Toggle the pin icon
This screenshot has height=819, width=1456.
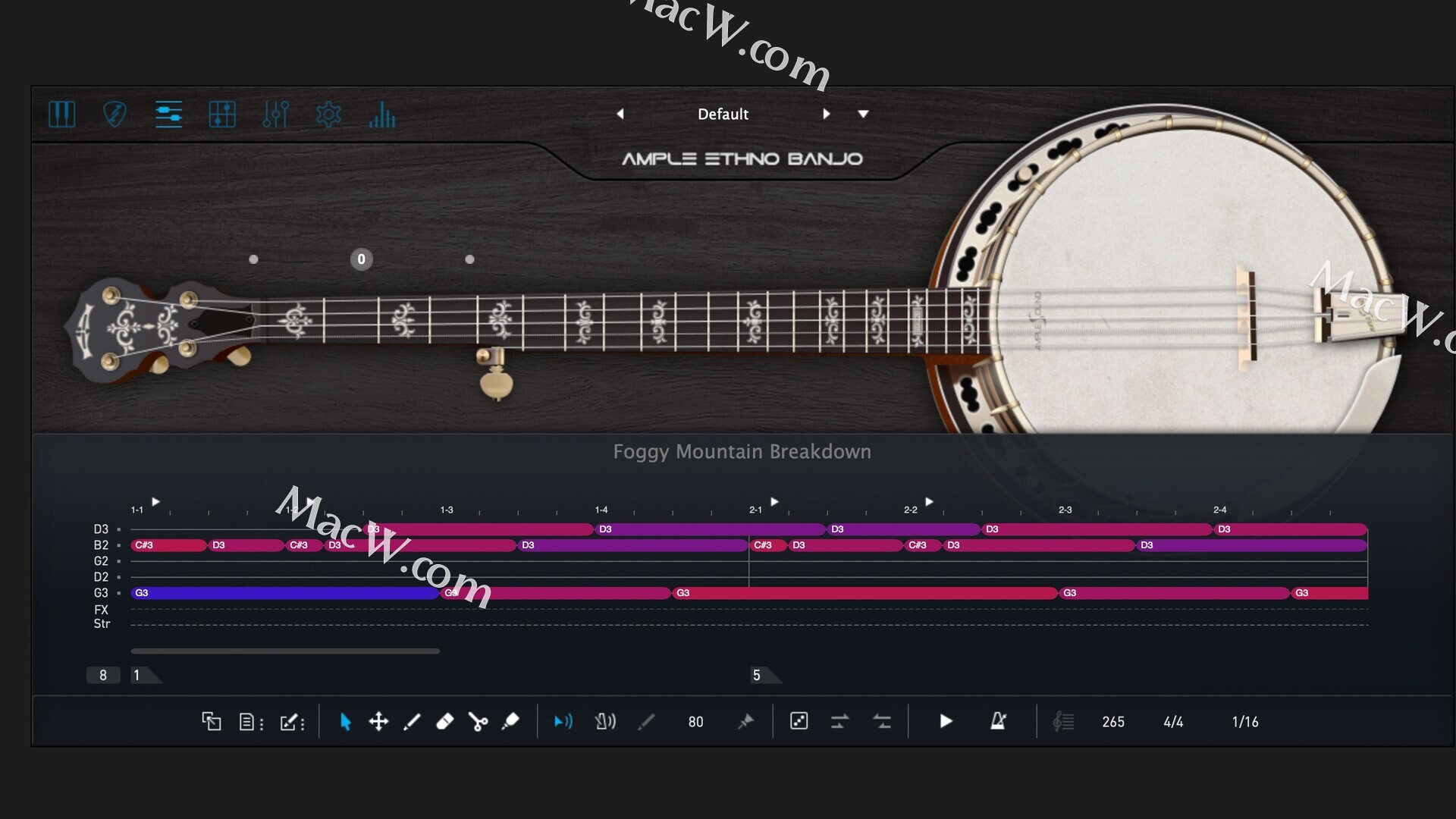click(745, 721)
